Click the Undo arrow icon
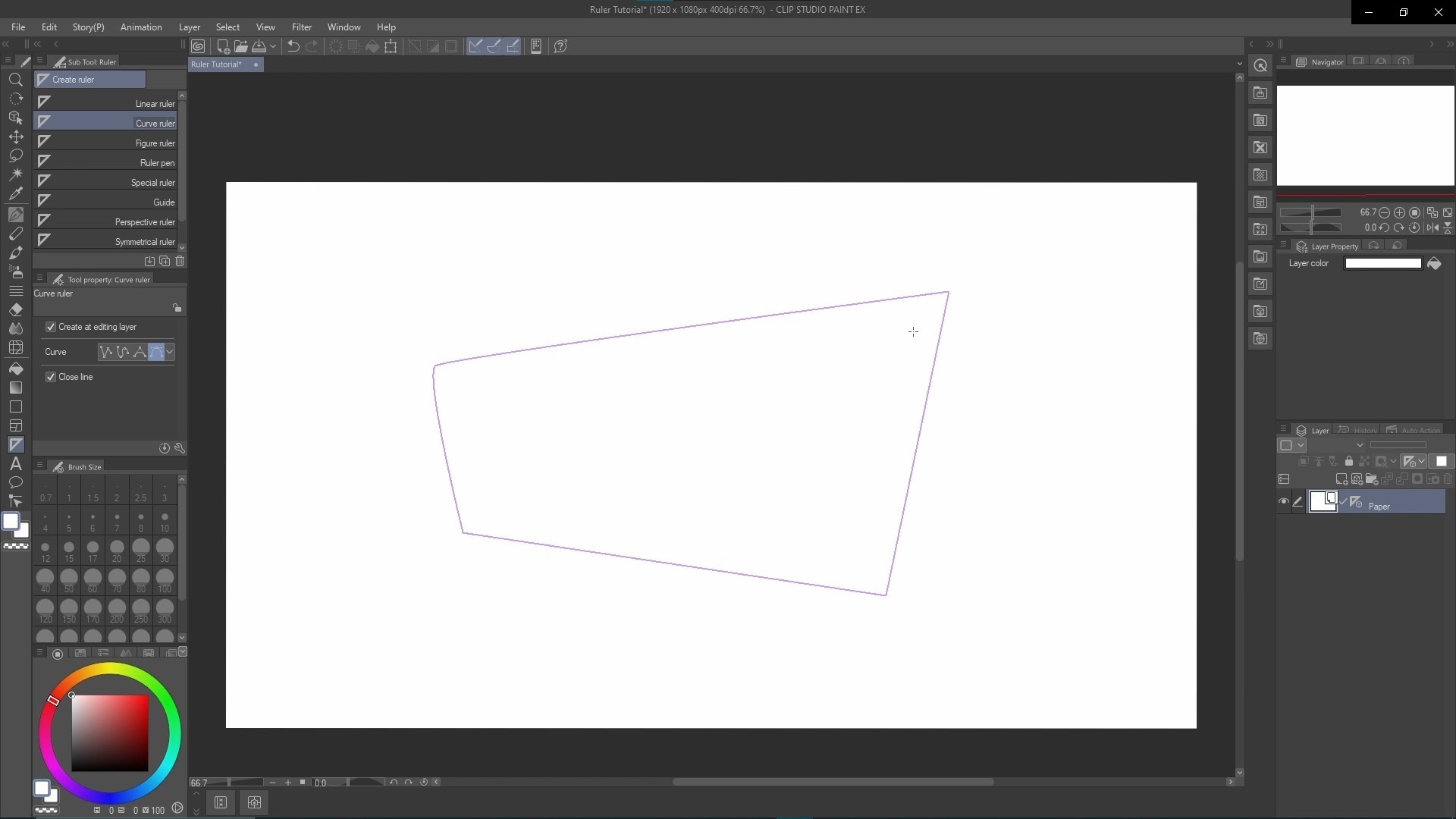 [293, 46]
